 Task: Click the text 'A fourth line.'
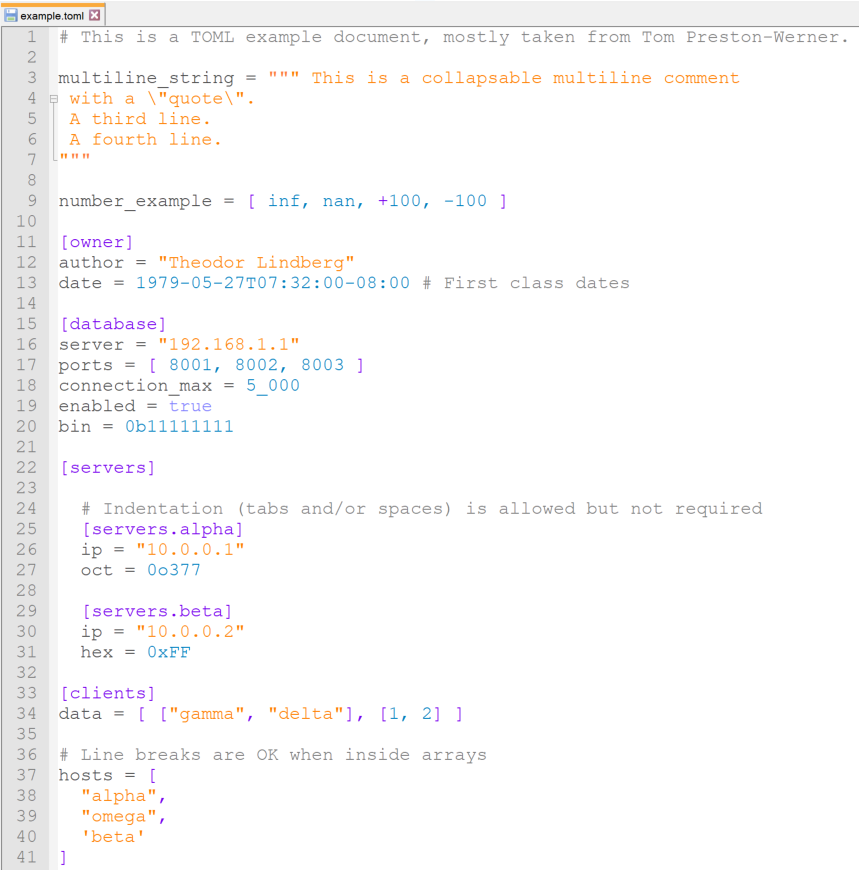tap(145, 140)
